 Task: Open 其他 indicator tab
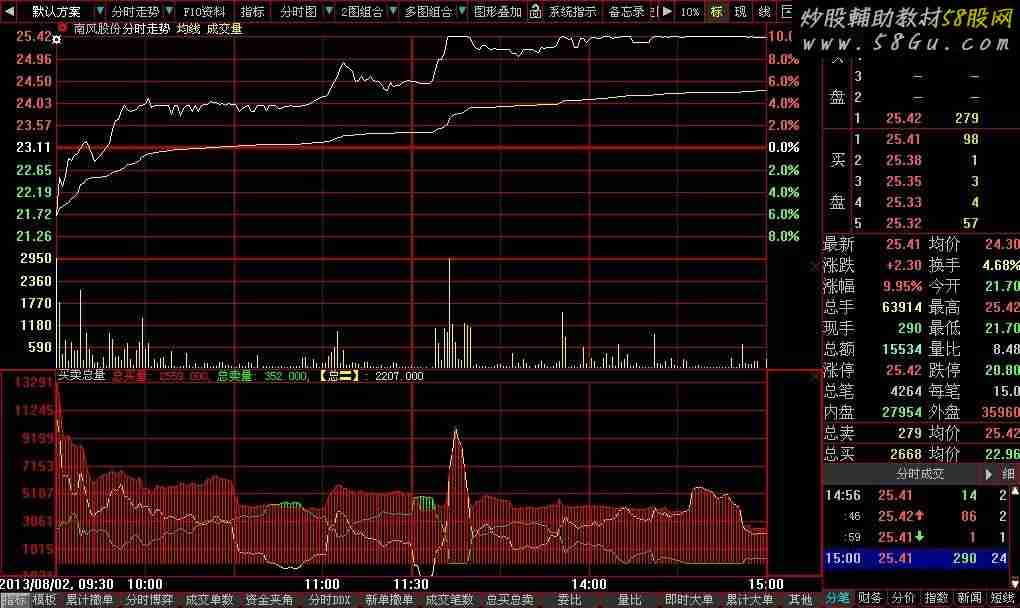(800, 600)
